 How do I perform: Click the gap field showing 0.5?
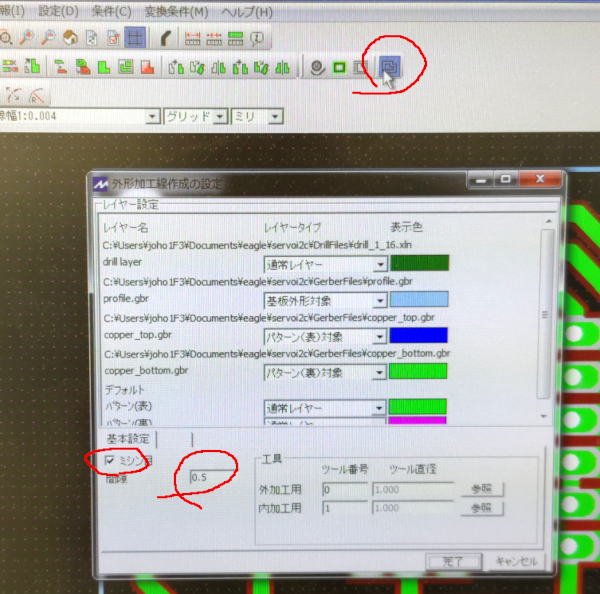[212, 477]
